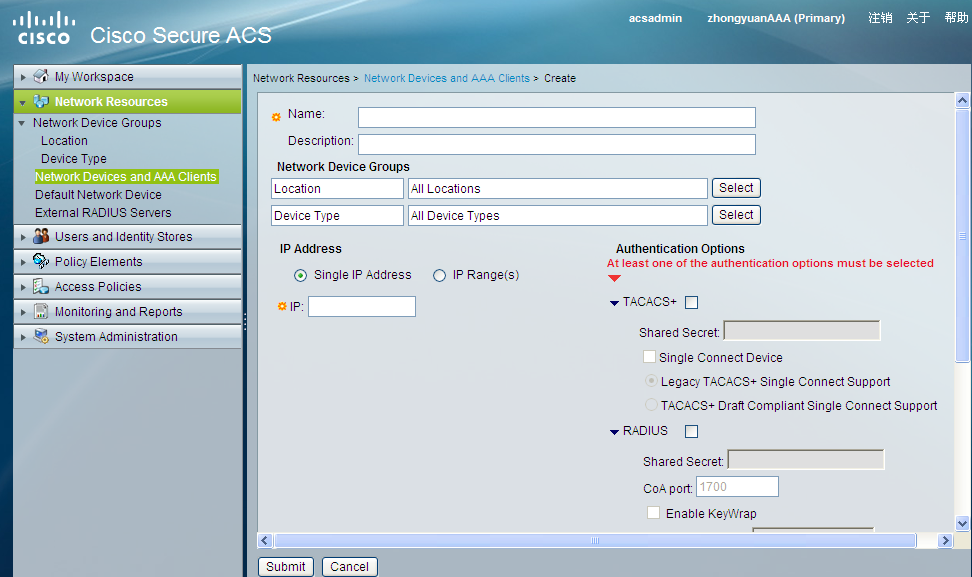Click the horizontal scrollbar right arrow

tap(945, 540)
